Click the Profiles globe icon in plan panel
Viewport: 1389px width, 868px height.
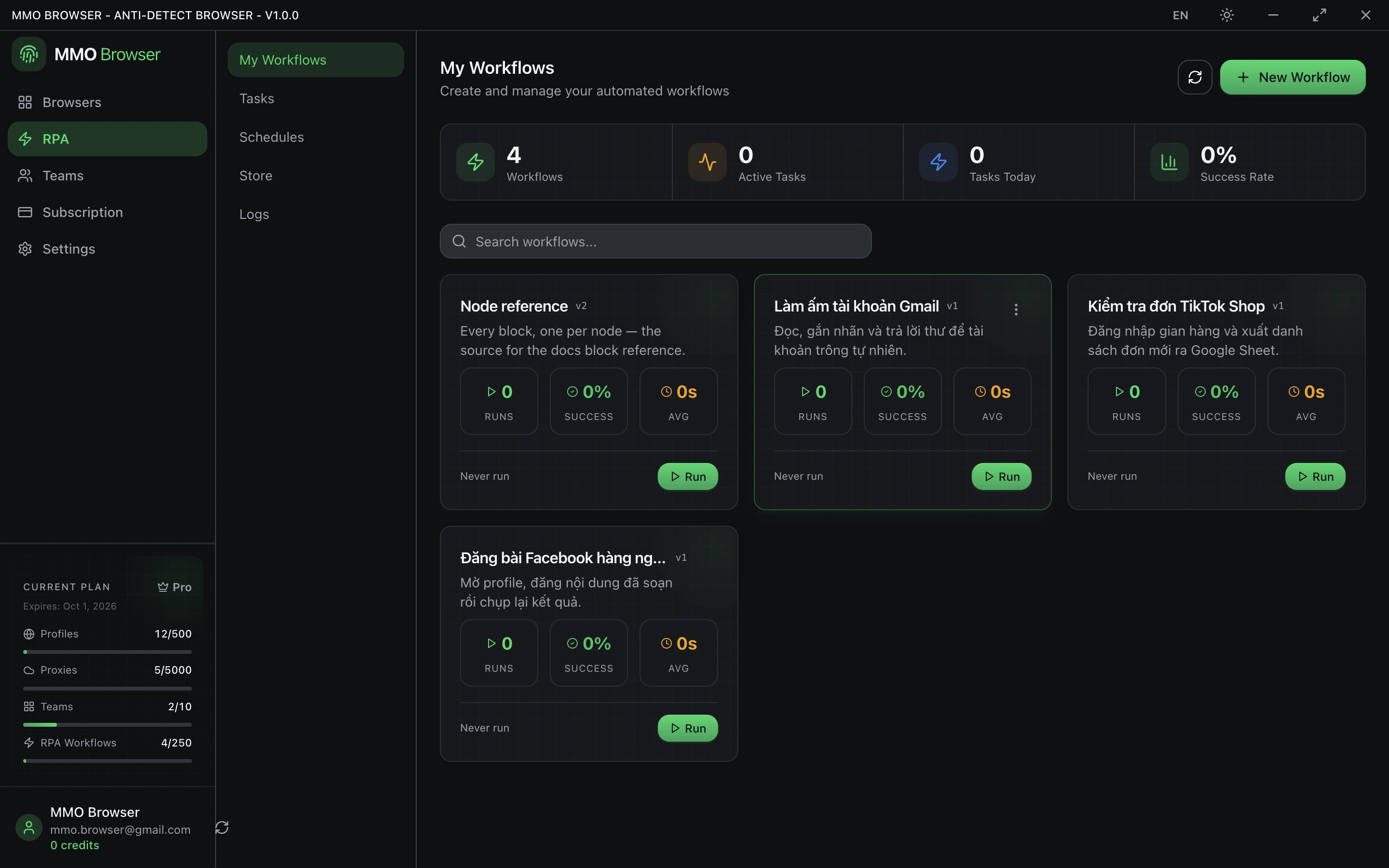click(29, 634)
